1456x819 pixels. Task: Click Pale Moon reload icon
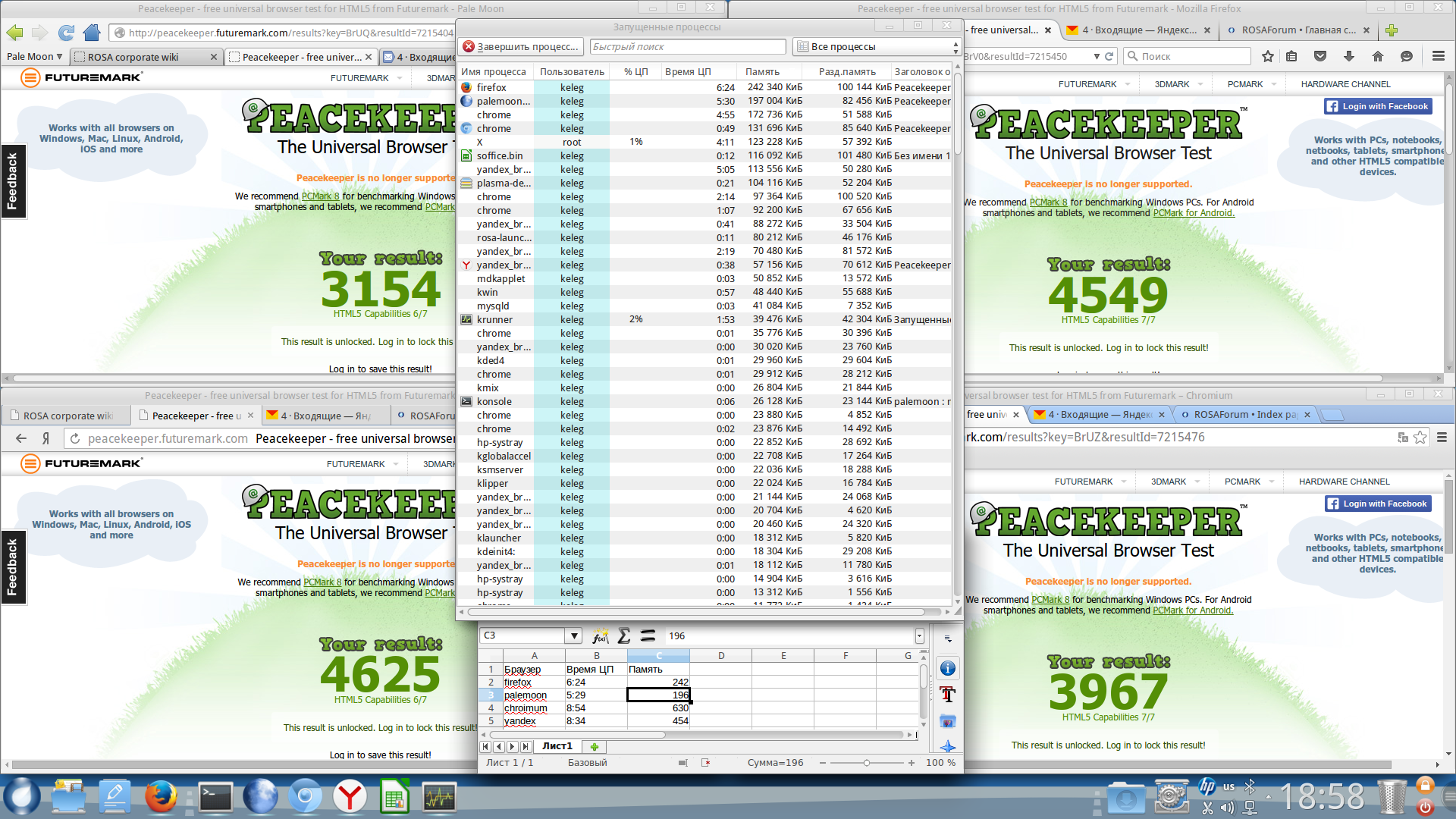(66, 33)
